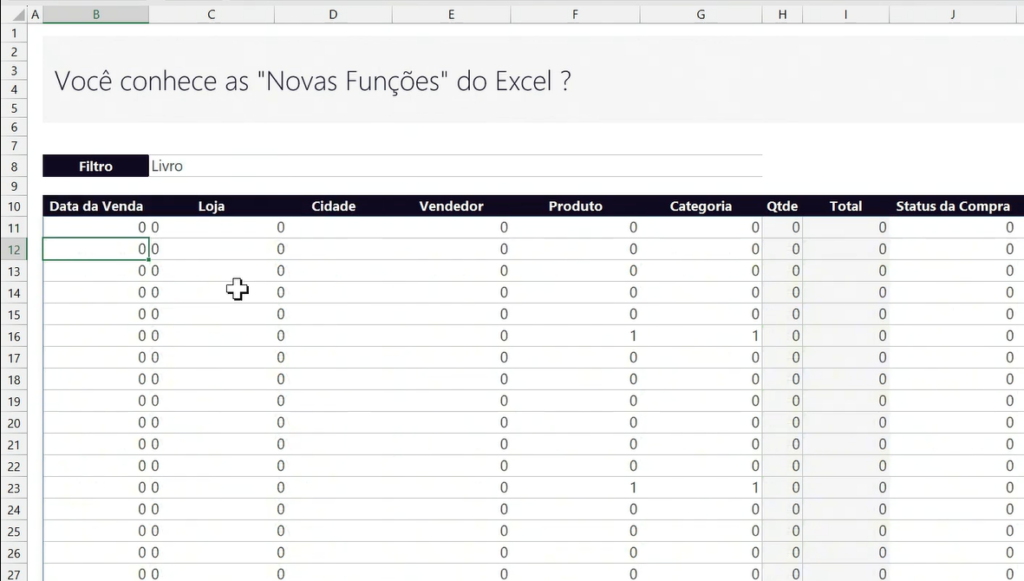Select the Produto table header cell
The height and width of the screenshot is (581, 1024).
click(575, 206)
